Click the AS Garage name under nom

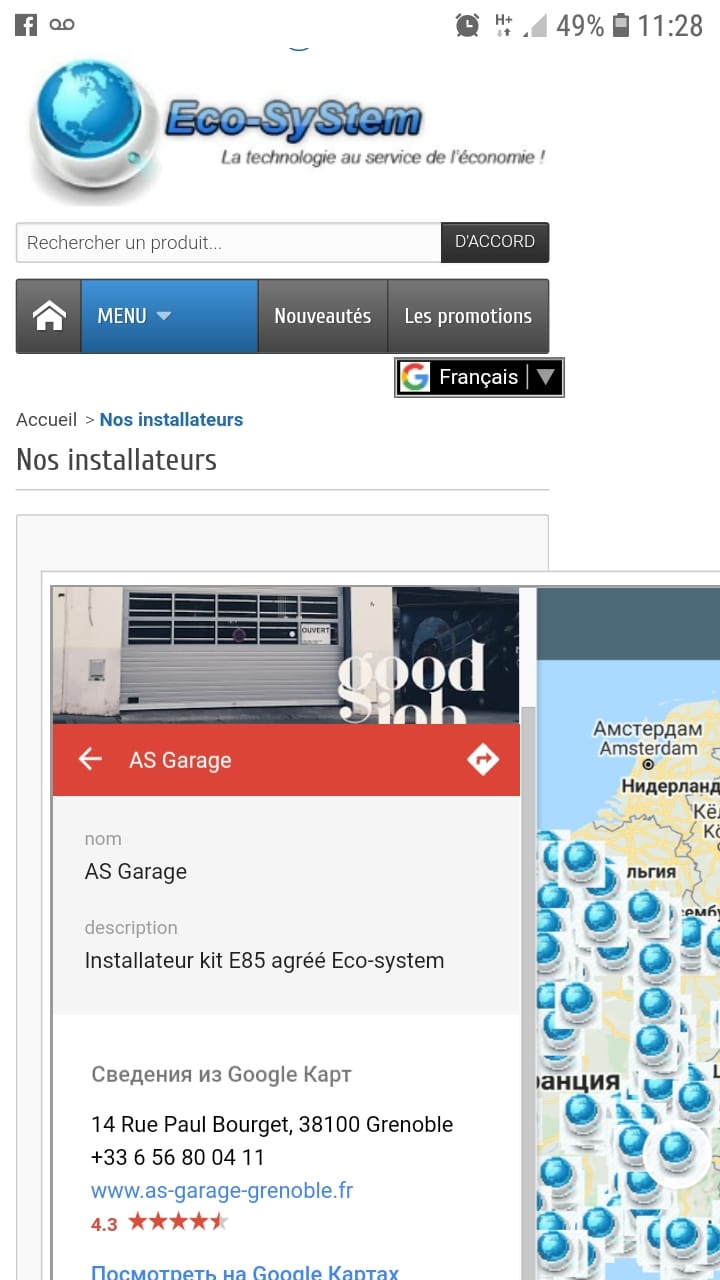136,871
